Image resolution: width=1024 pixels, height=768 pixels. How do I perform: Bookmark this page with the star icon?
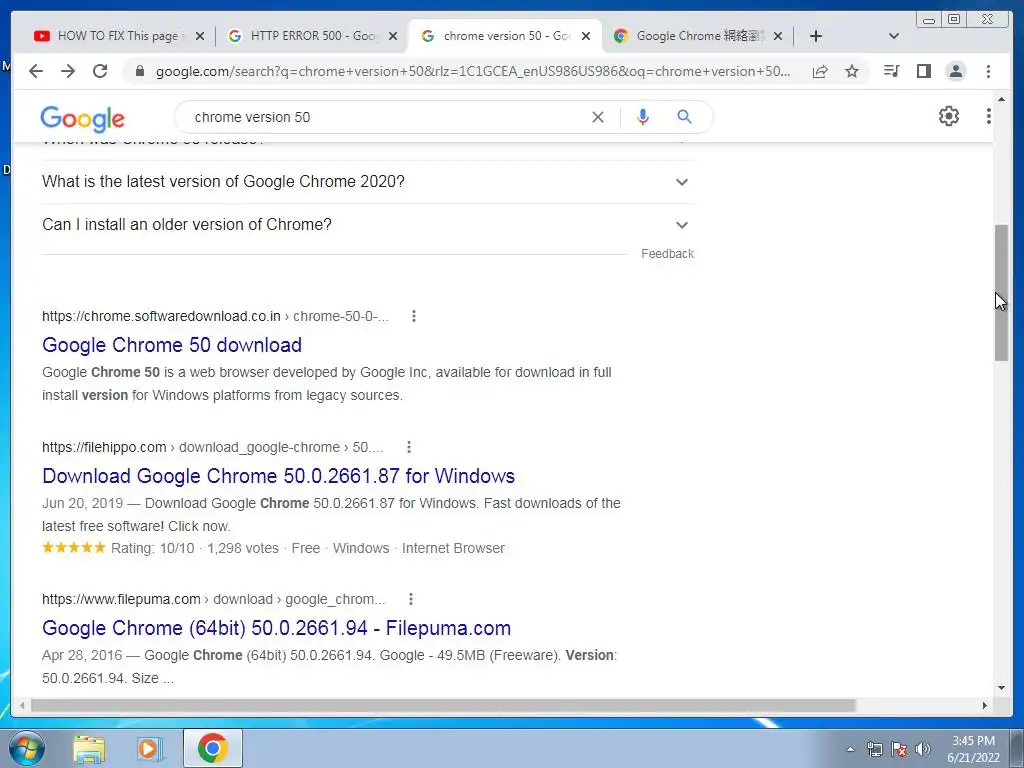[x=852, y=71]
